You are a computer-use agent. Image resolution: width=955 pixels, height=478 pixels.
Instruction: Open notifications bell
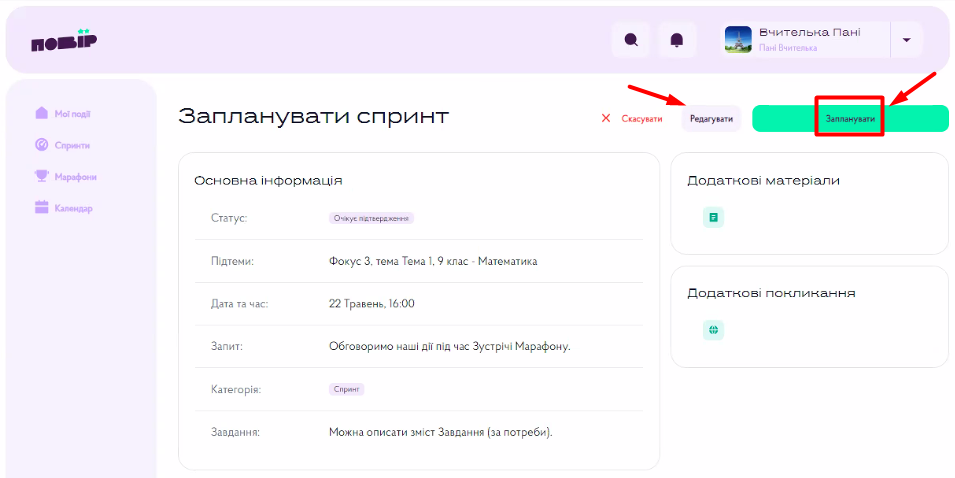coord(677,40)
